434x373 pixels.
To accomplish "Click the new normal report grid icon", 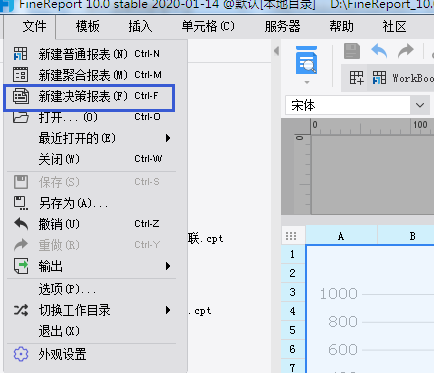I will pos(21,54).
